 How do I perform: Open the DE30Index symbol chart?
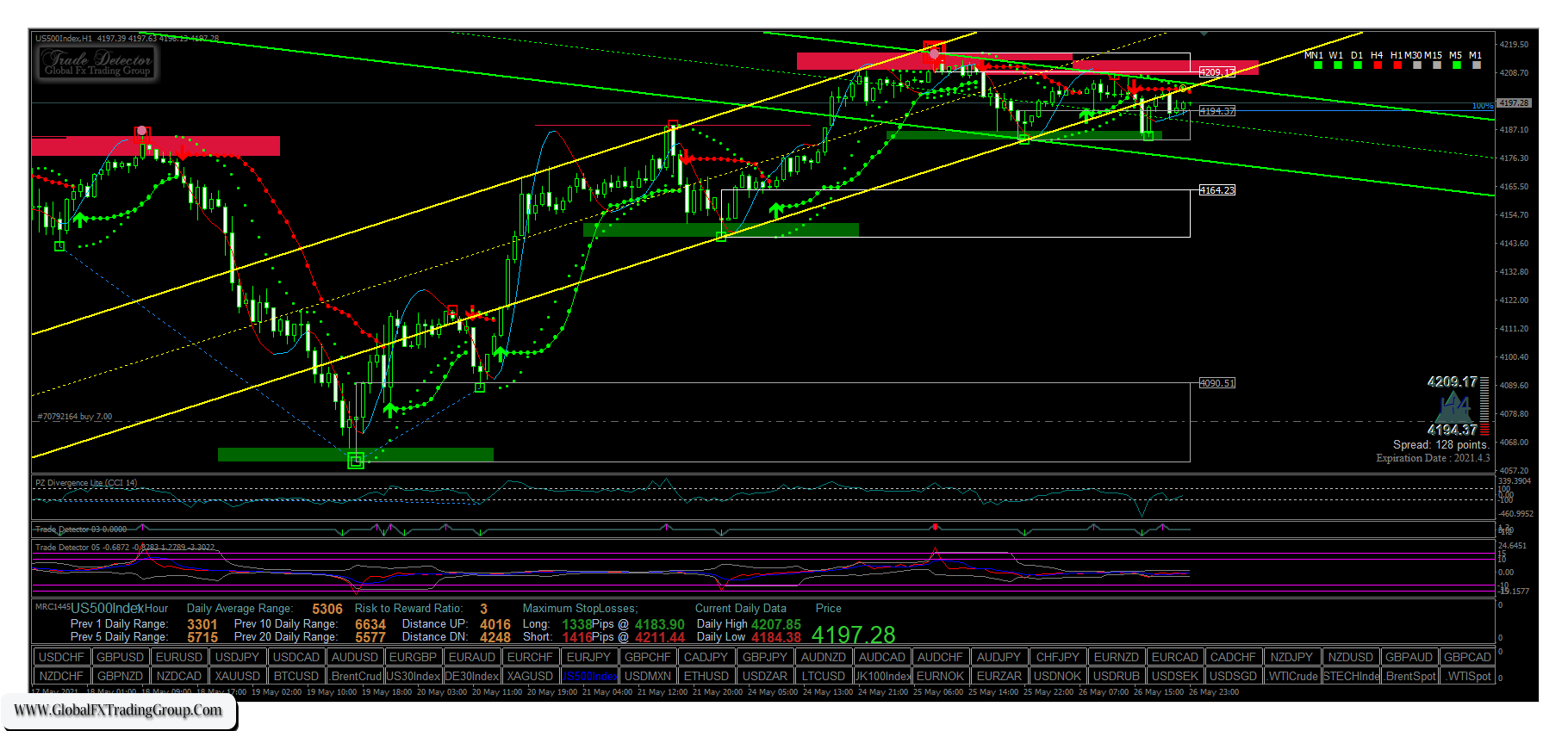472,676
